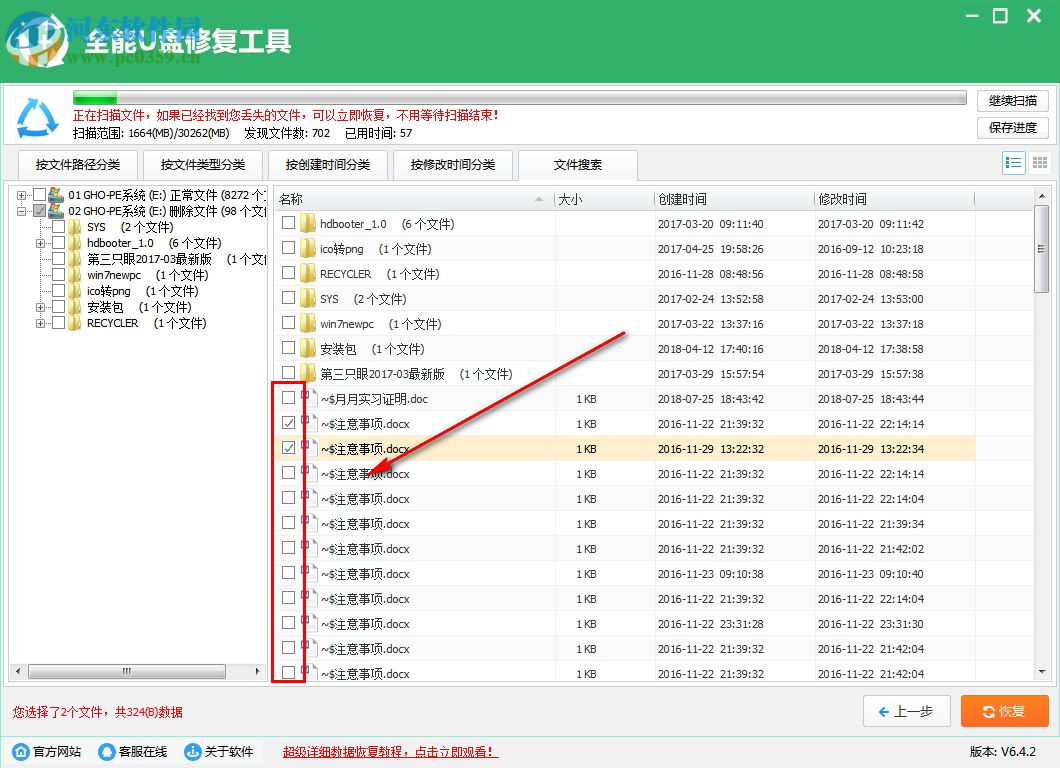This screenshot has height=768, width=1060.
Task: Expand the 01 GHO-PE系统 tree node
Action: pyautogui.click(x=22, y=195)
